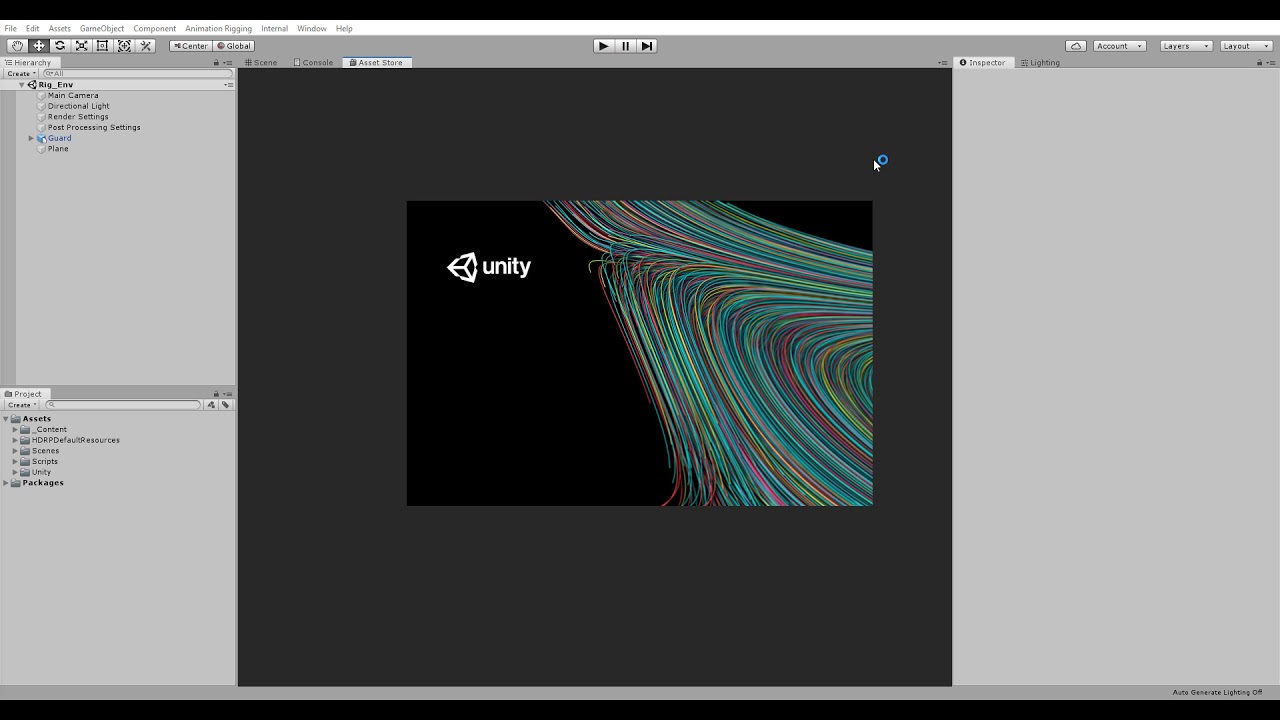The image size is (1280, 720).
Task: Open the Window menu
Action: [x=311, y=29]
